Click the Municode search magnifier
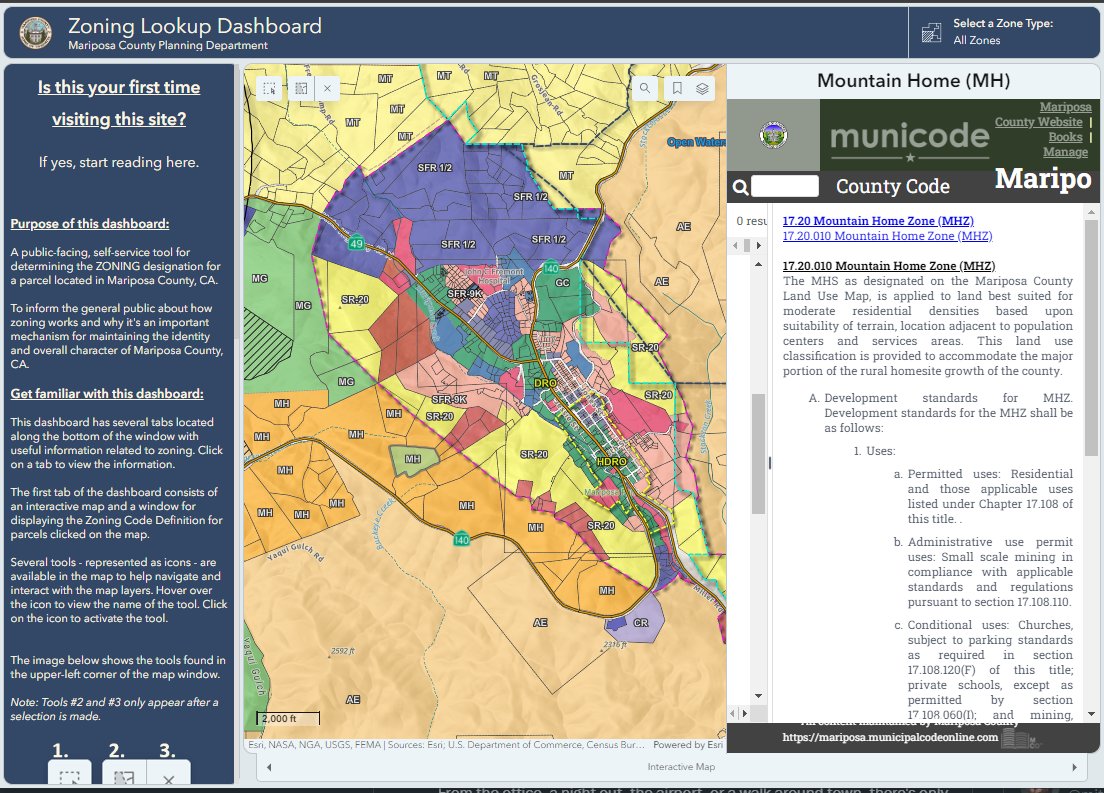 (740, 186)
